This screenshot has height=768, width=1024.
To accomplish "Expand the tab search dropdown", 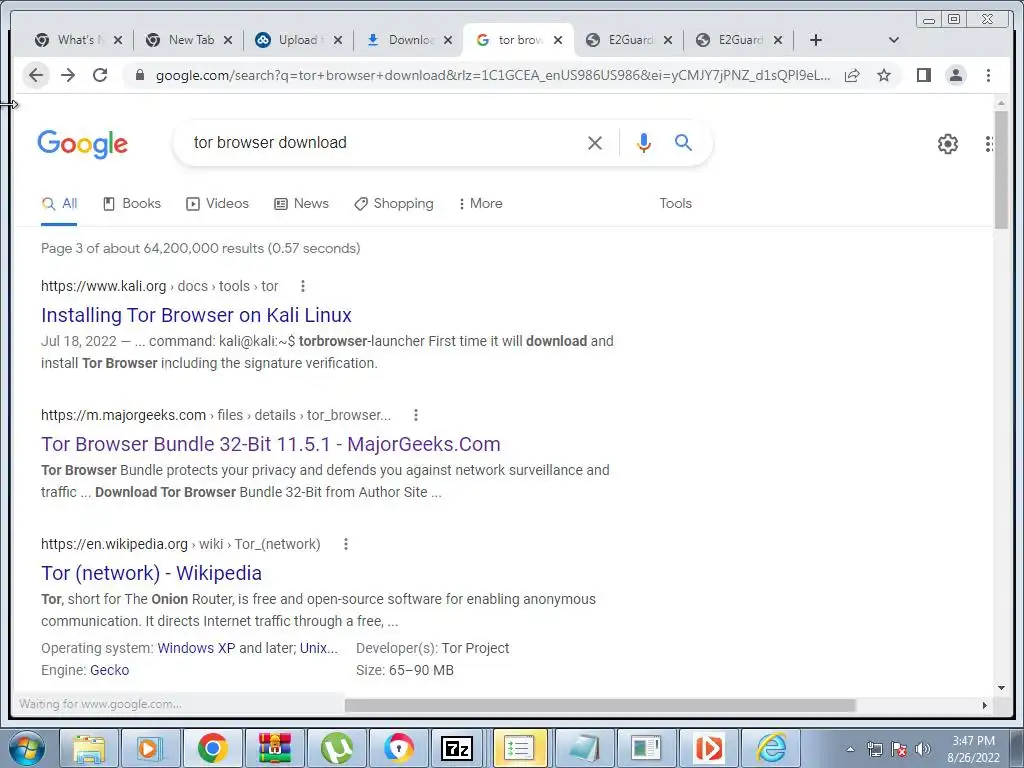I will (x=894, y=40).
